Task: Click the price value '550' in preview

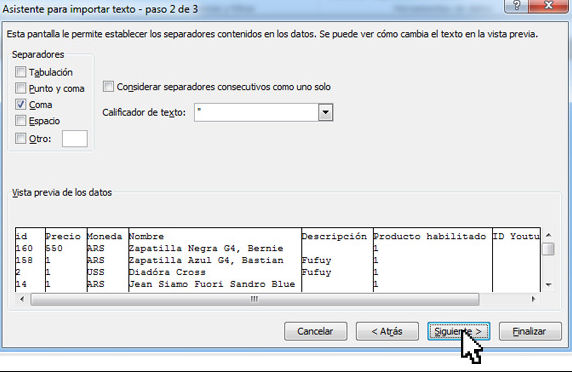Action: point(54,248)
